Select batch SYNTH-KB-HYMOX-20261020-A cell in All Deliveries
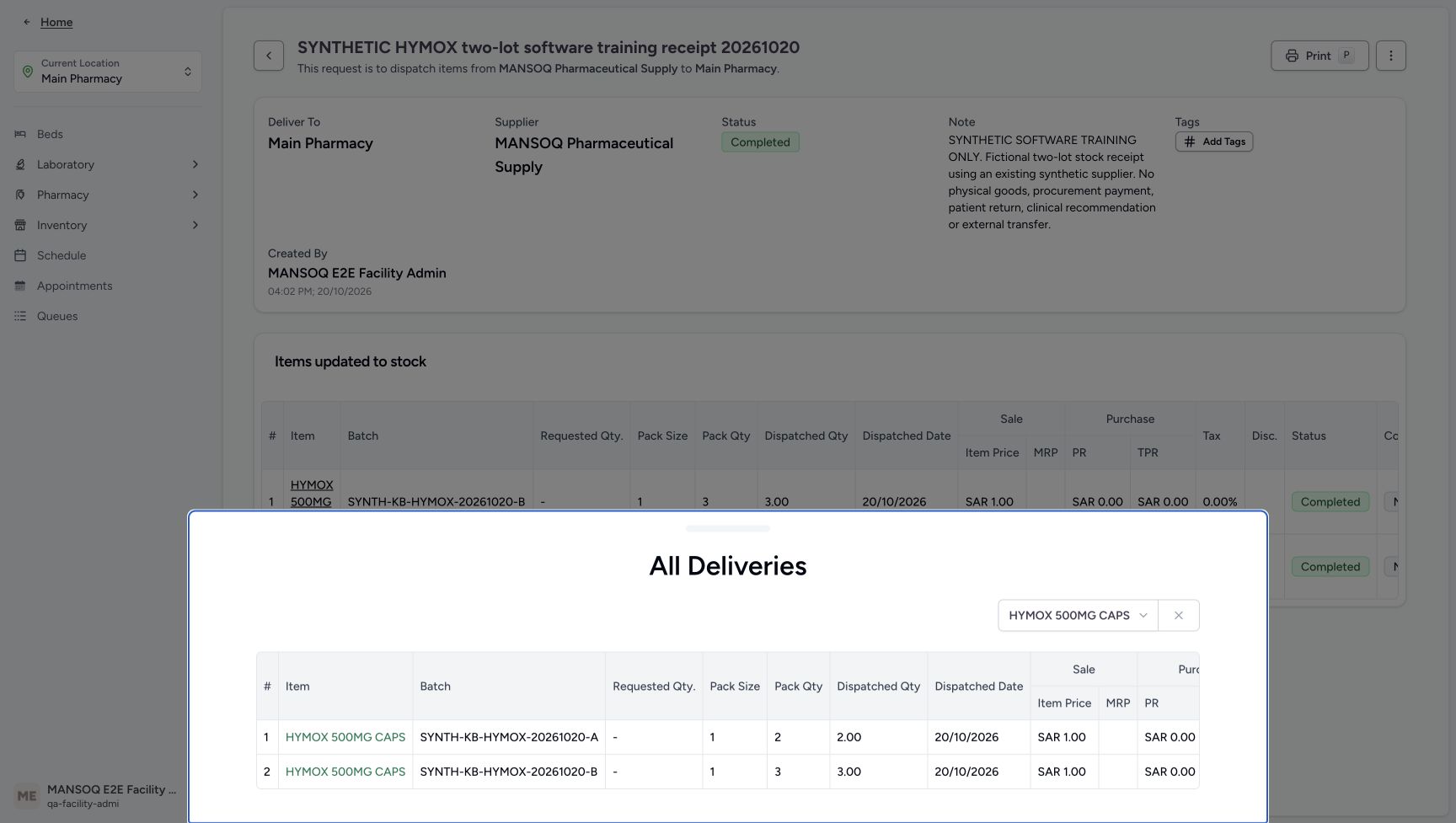This screenshot has height=823, width=1456. [x=509, y=737]
